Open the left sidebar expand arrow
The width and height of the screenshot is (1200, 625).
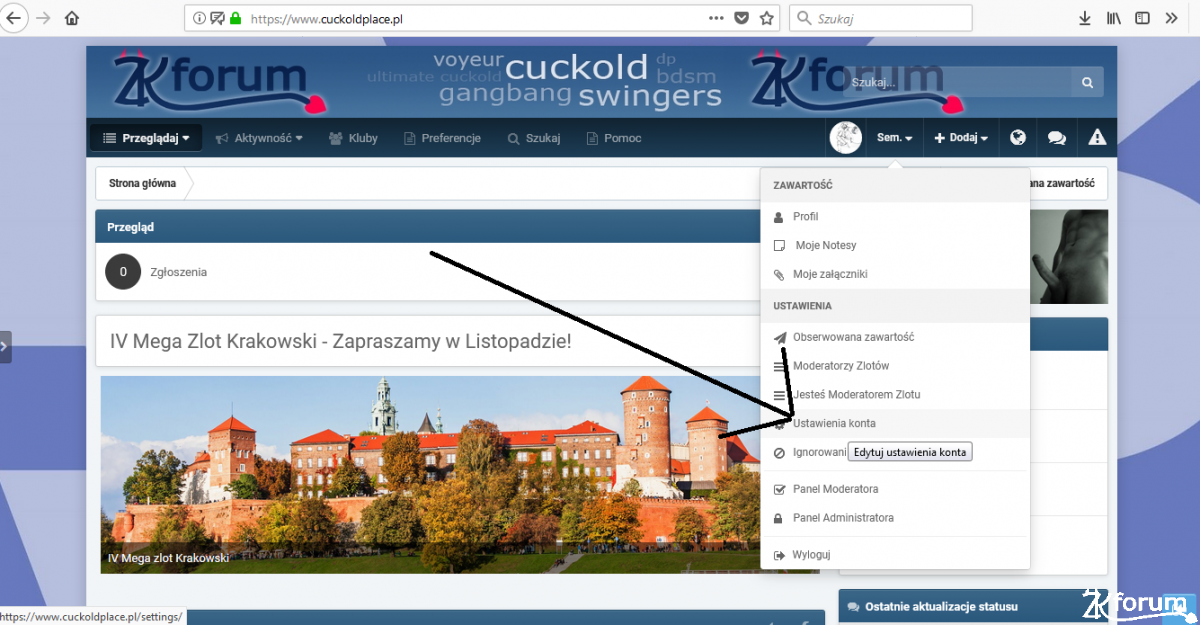(x=5, y=347)
